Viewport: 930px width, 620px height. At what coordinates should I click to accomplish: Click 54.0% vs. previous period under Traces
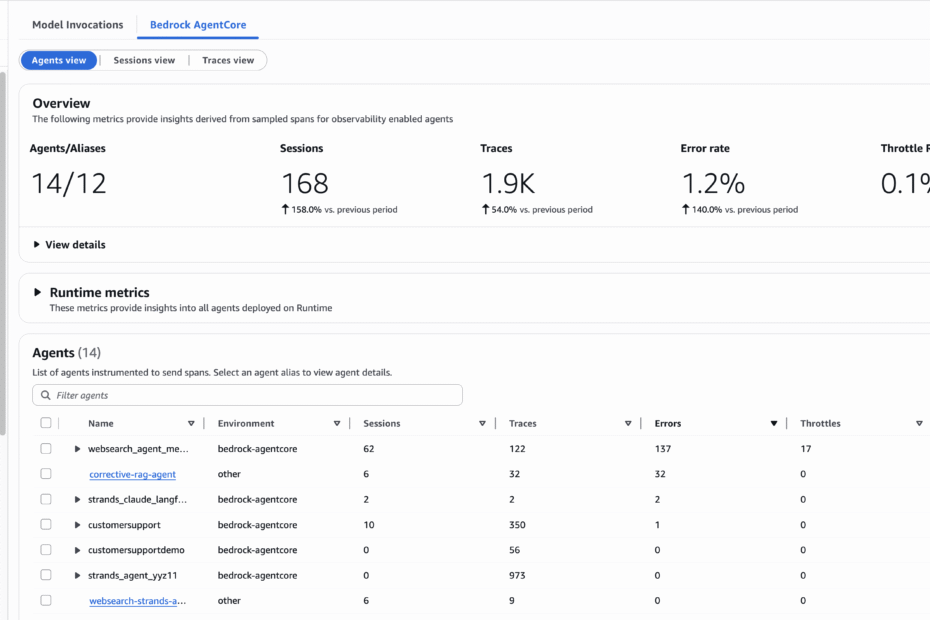537,209
